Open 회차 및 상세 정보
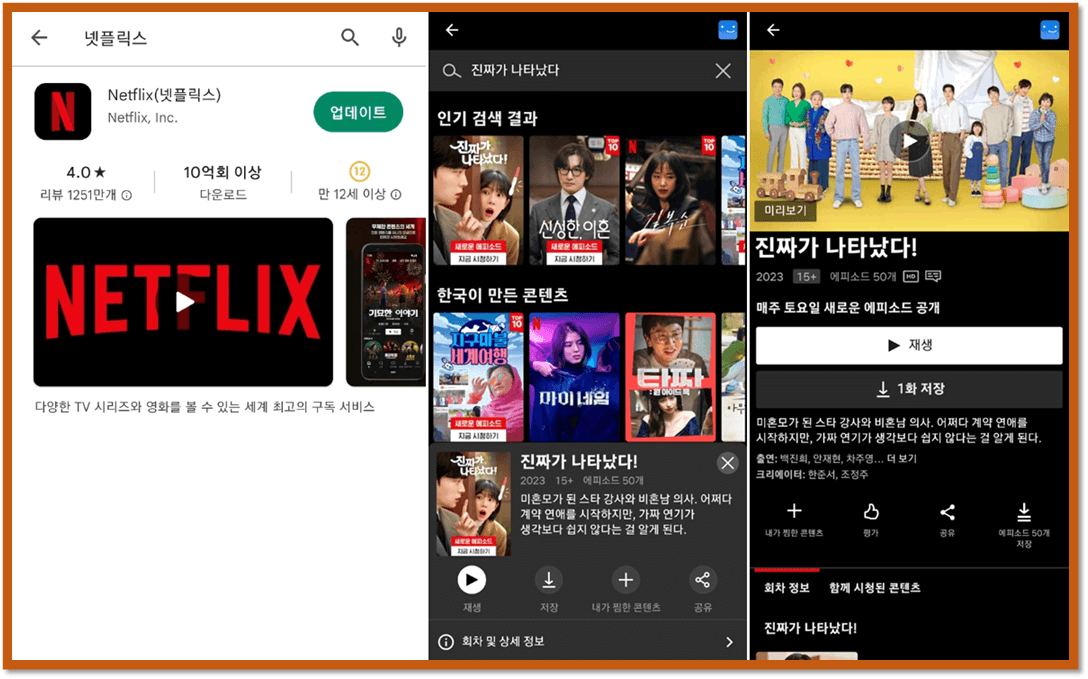The height and width of the screenshot is (679, 1088). [587, 642]
